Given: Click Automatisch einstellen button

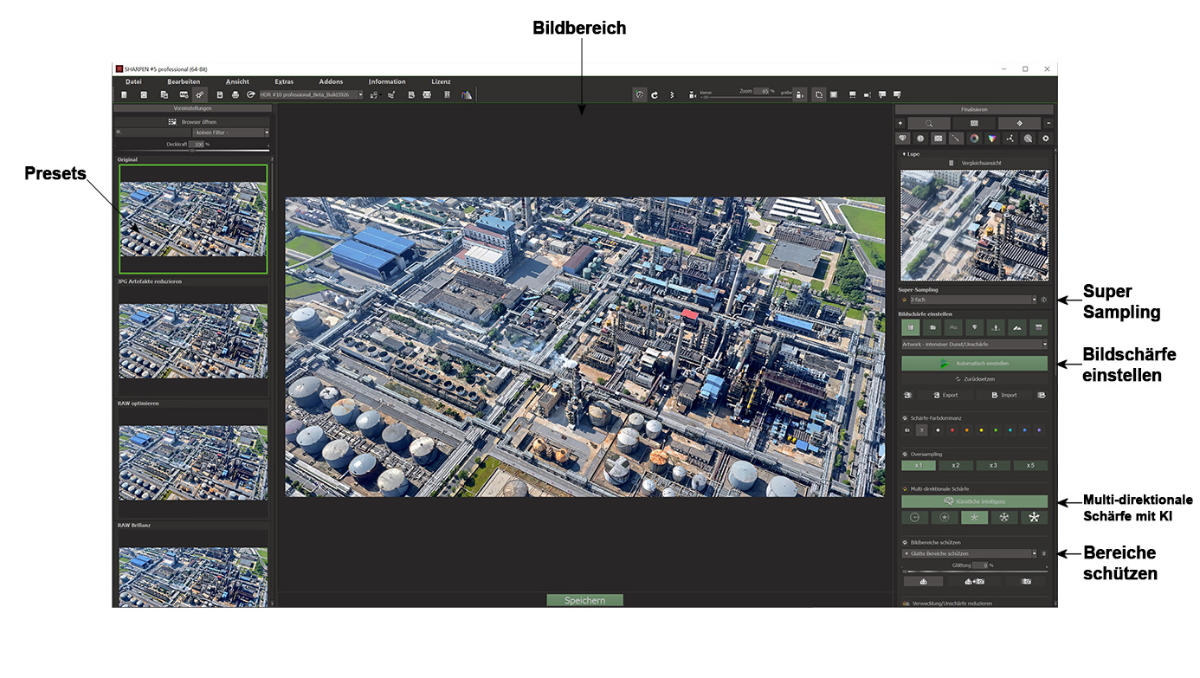Looking at the screenshot, I should click(974, 363).
